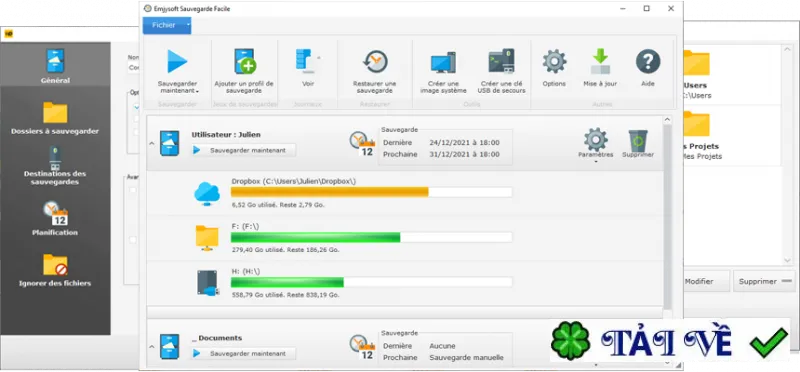Viewport: 800px width, 372px height.
Task: Click the Mise à jour download icon
Action: 600,61
